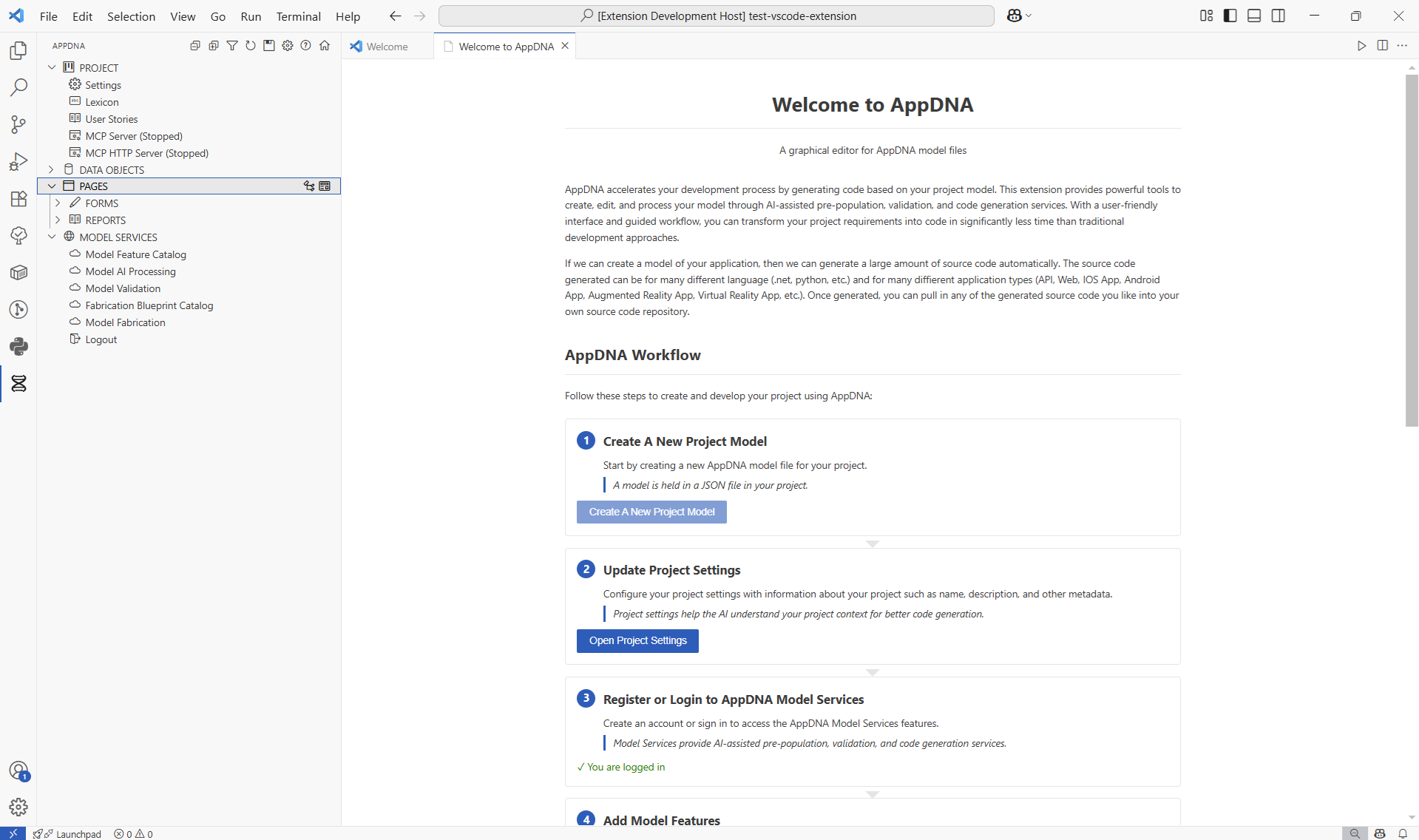
Task: Click the remote window indicator in status bar
Action: [x=13, y=833]
